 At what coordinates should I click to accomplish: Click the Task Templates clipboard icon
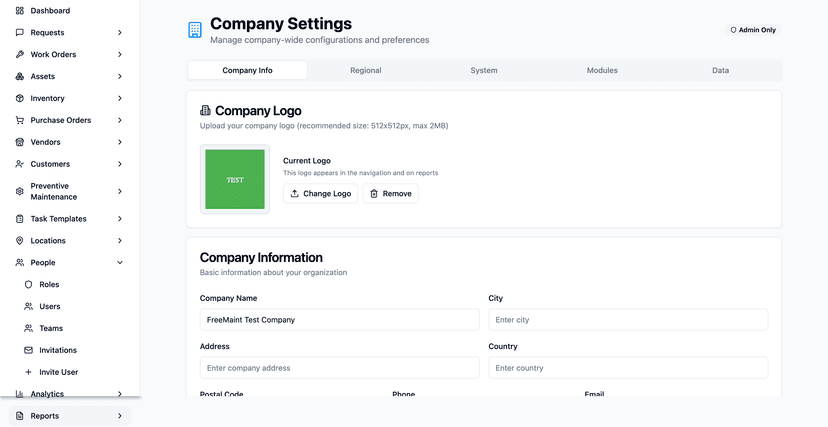point(20,219)
